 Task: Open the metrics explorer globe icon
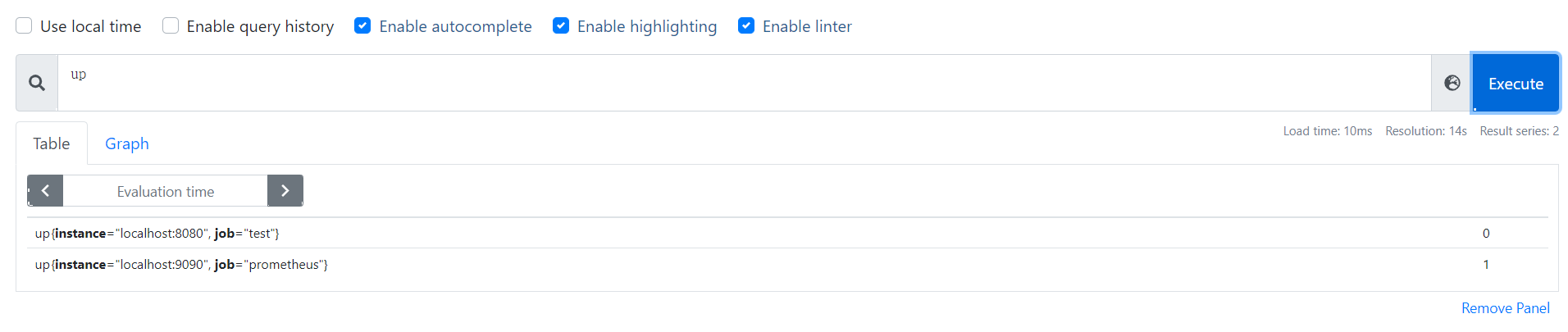[x=1452, y=83]
